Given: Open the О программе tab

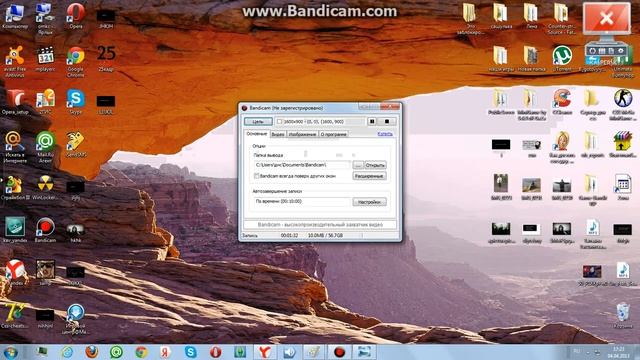Looking at the screenshot, I should pyautogui.click(x=333, y=134).
